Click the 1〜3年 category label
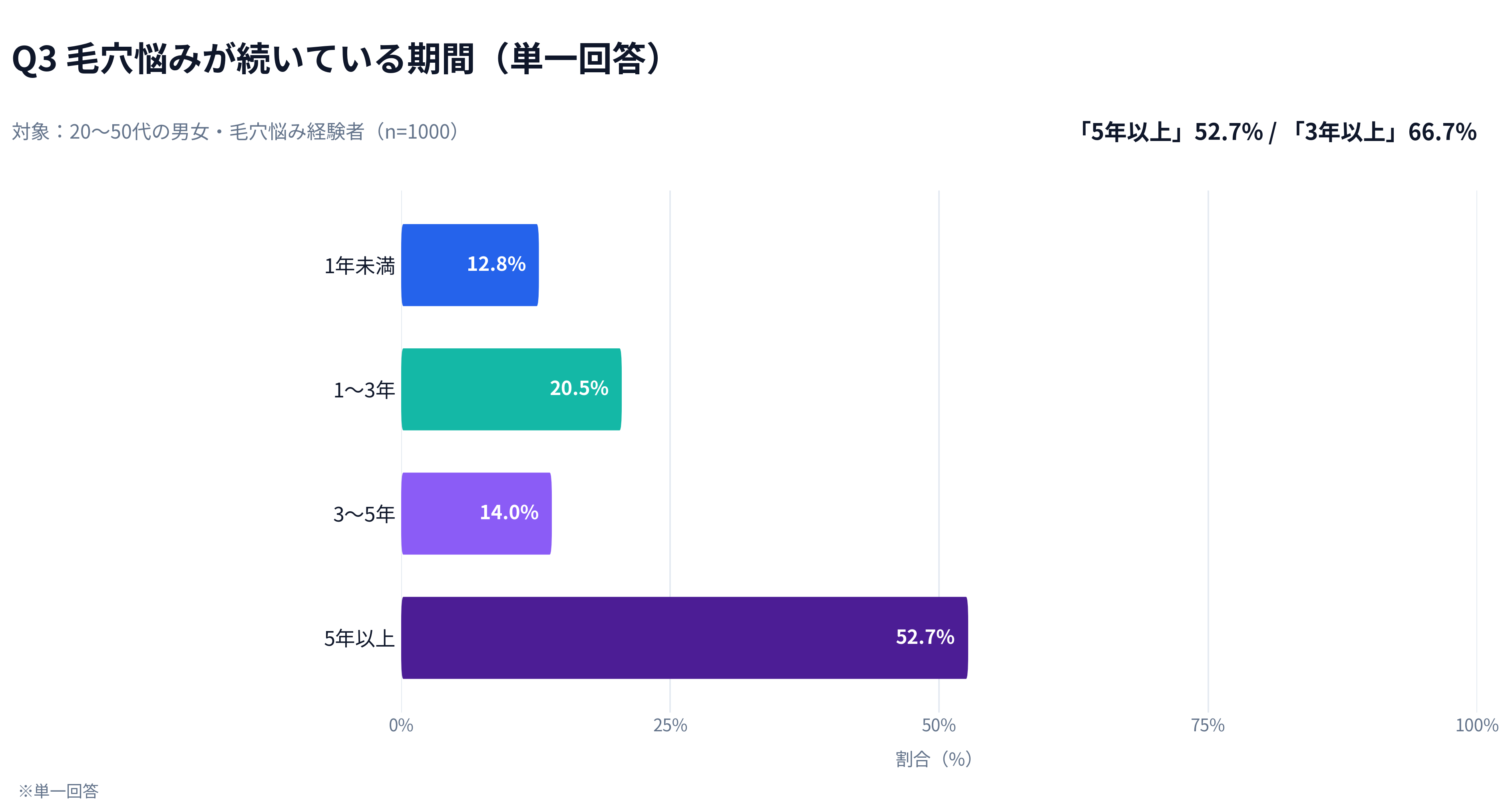The width and height of the screenshot is (1510, 812). tap(364, 390)
